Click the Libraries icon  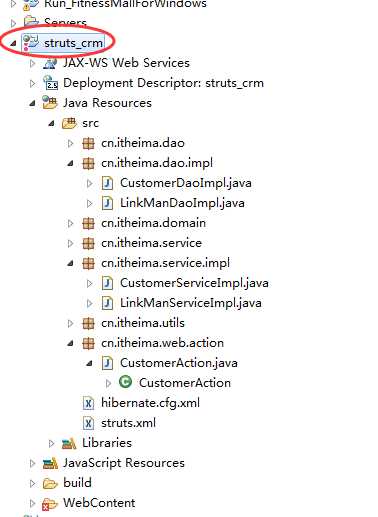[69, 443]
